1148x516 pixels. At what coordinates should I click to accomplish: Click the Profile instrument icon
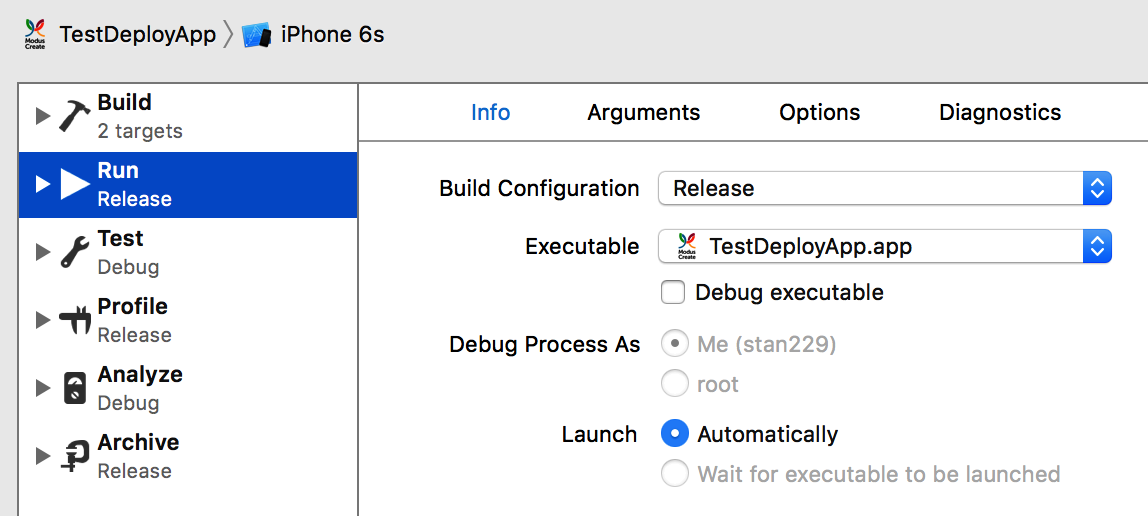[x=75, y=320]
